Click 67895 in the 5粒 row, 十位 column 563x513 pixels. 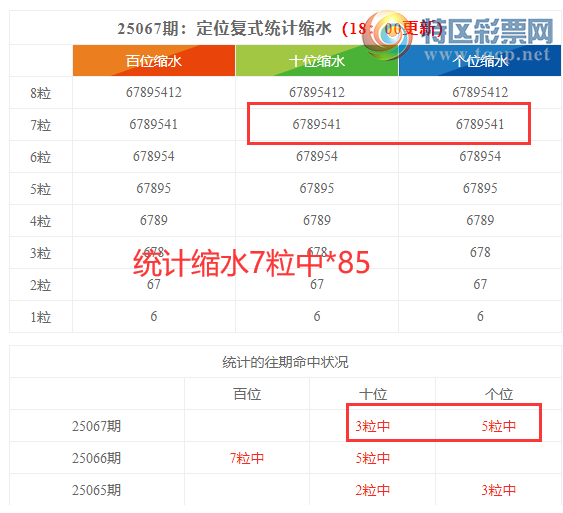(x=317, y=188)
